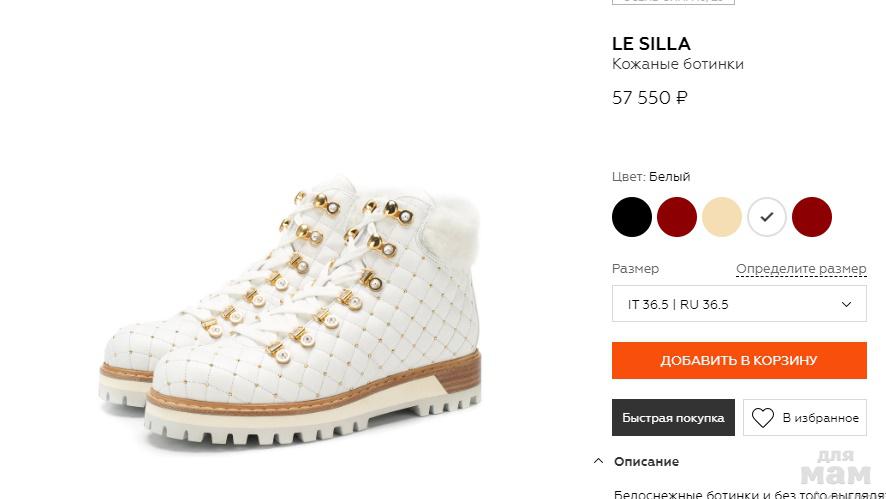The image size is (886, 499).
Task: Click the 57 550 ₽ price
Action: 650,98
